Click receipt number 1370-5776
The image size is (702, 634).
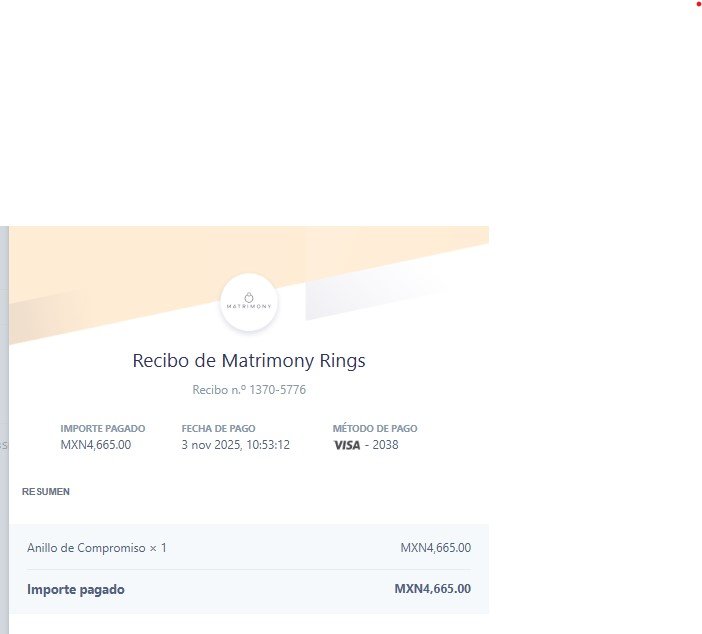(x=249, y=390)
